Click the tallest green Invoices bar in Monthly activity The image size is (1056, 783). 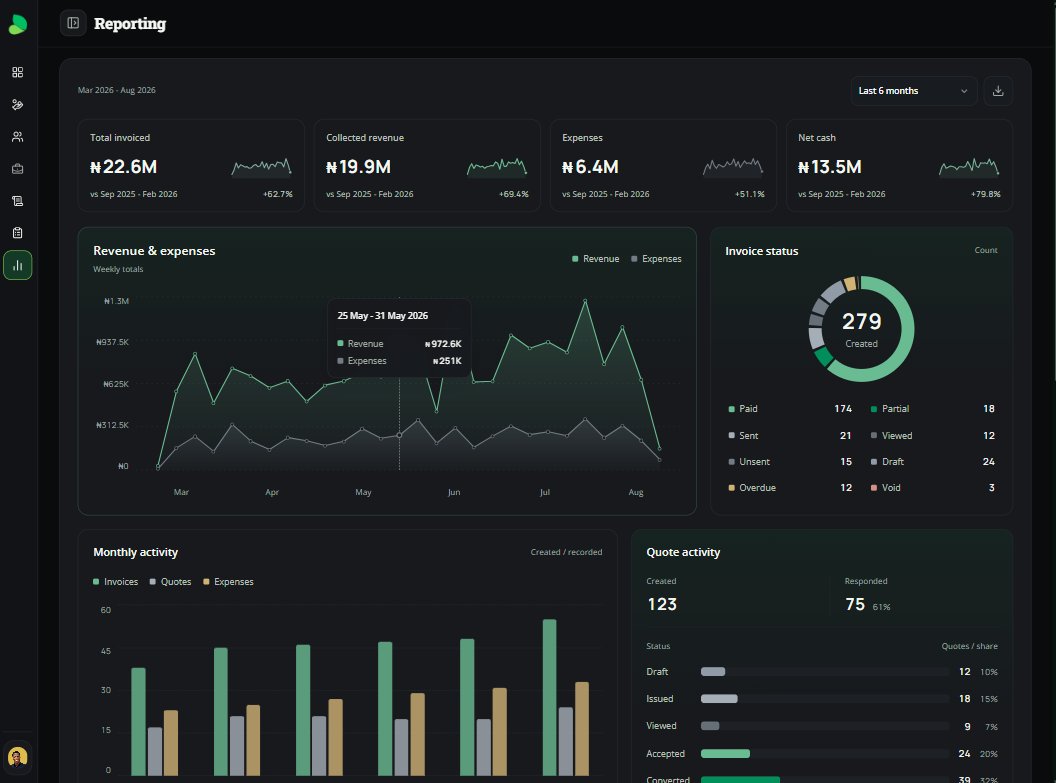[x=550, y=697]
